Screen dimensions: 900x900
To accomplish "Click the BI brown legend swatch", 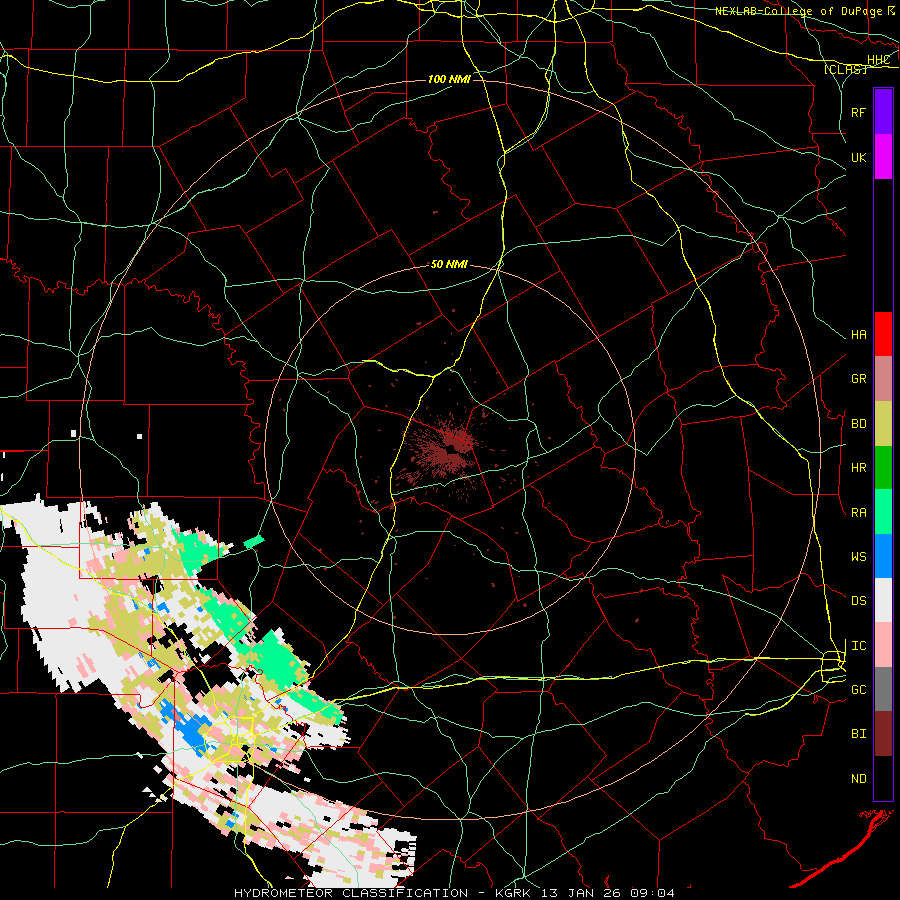I will 883,734.
